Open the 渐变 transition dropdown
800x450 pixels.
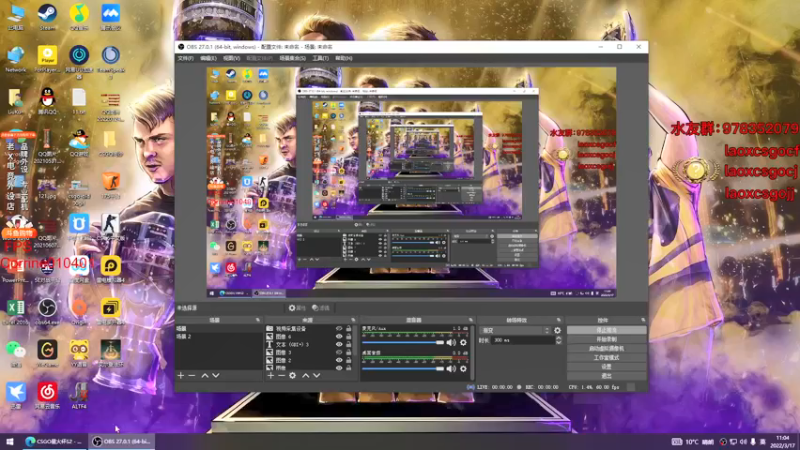(515, 331)
